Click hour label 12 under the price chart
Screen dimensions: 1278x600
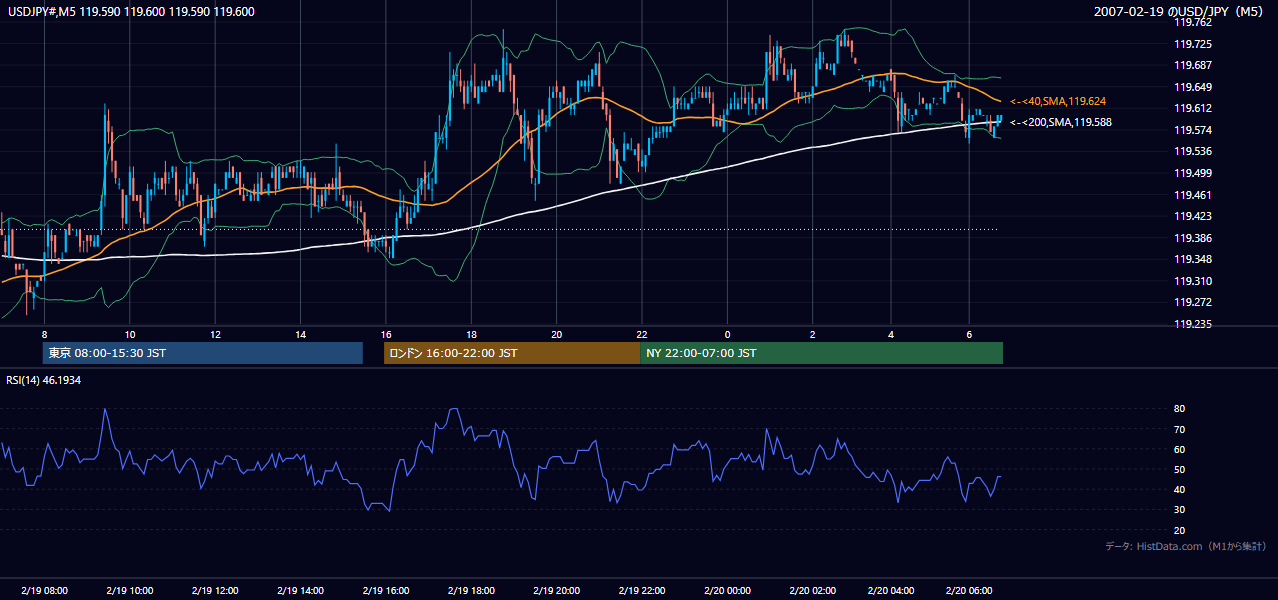tap(215, 334)
